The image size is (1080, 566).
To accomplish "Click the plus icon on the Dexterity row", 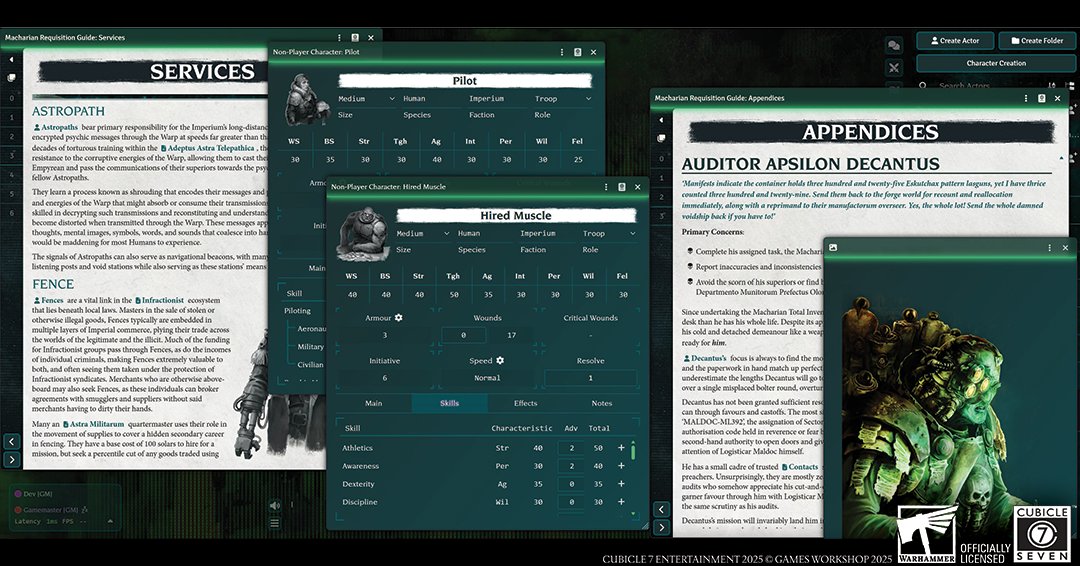I will pyautogui.click(x=621, y=483).
